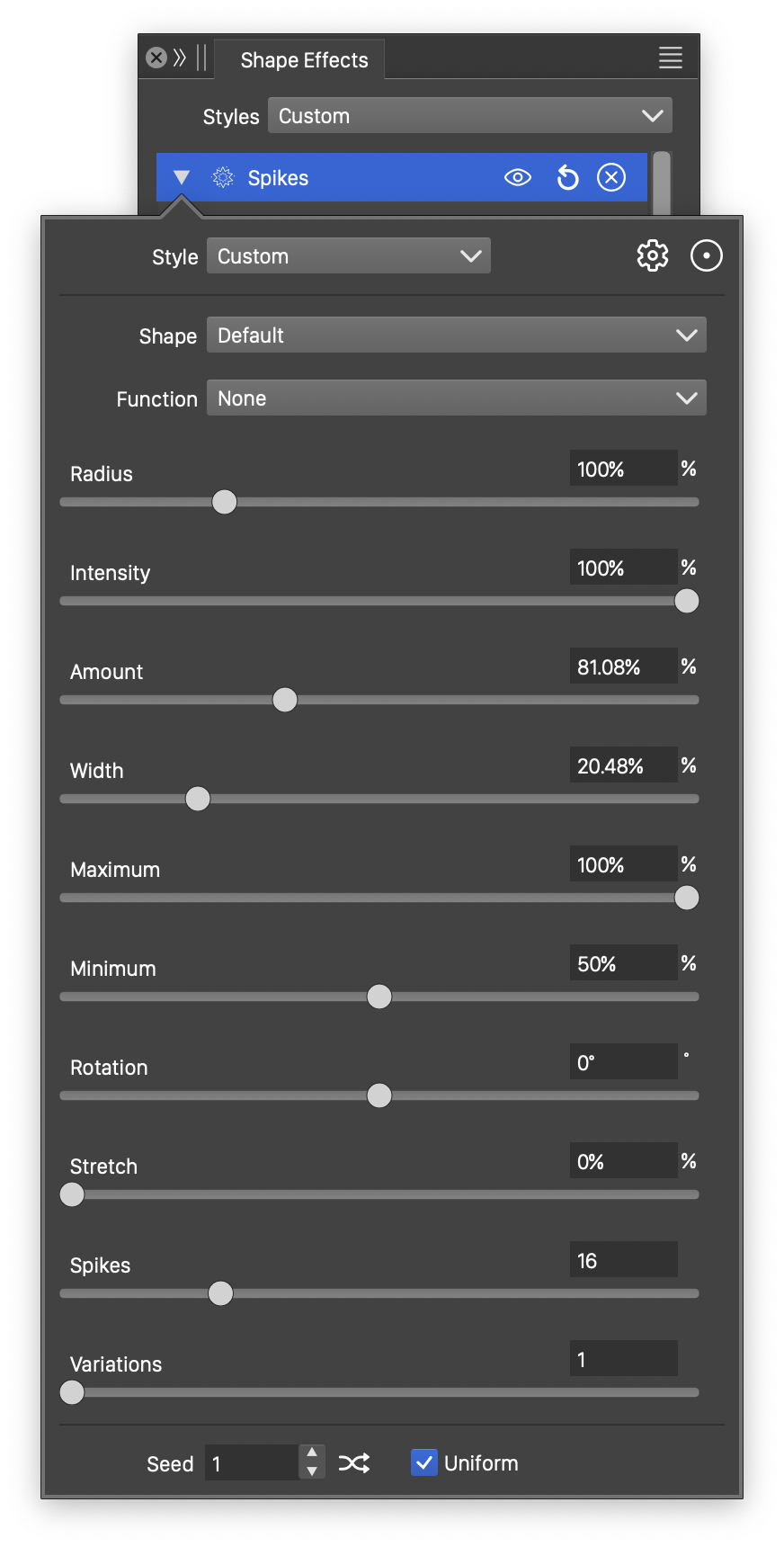Open the Styles dropdown set to Custom
Screen dimensions: 784x1547
click(469, 116)
